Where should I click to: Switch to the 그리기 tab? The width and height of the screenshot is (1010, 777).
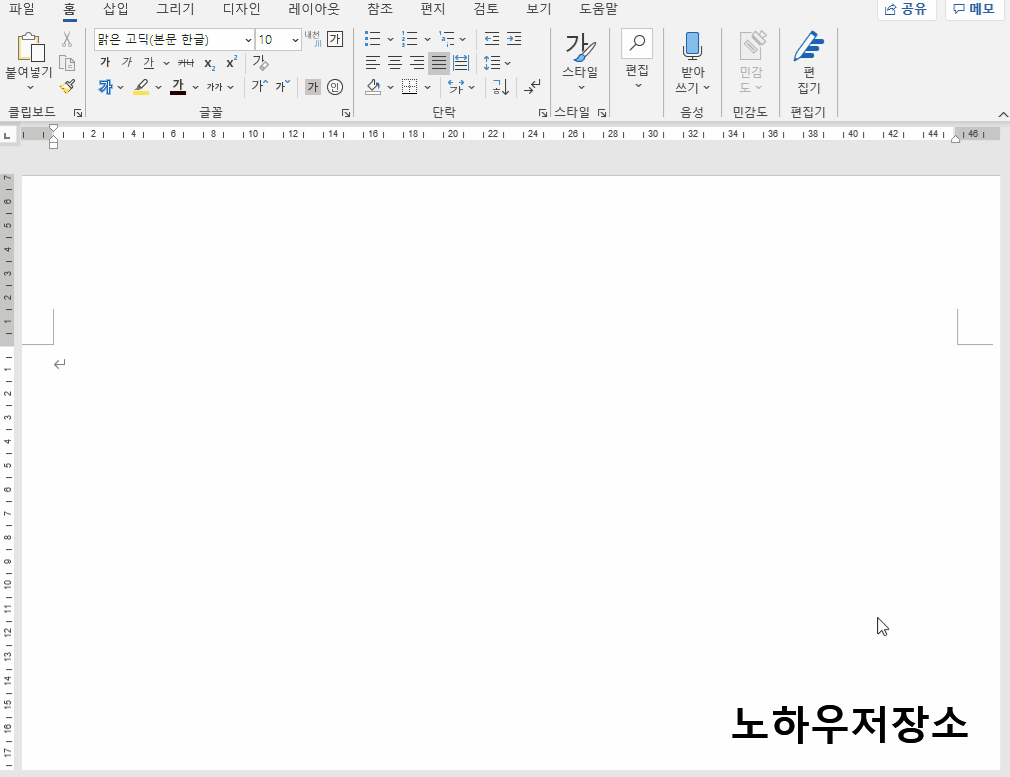coord(175,9)
